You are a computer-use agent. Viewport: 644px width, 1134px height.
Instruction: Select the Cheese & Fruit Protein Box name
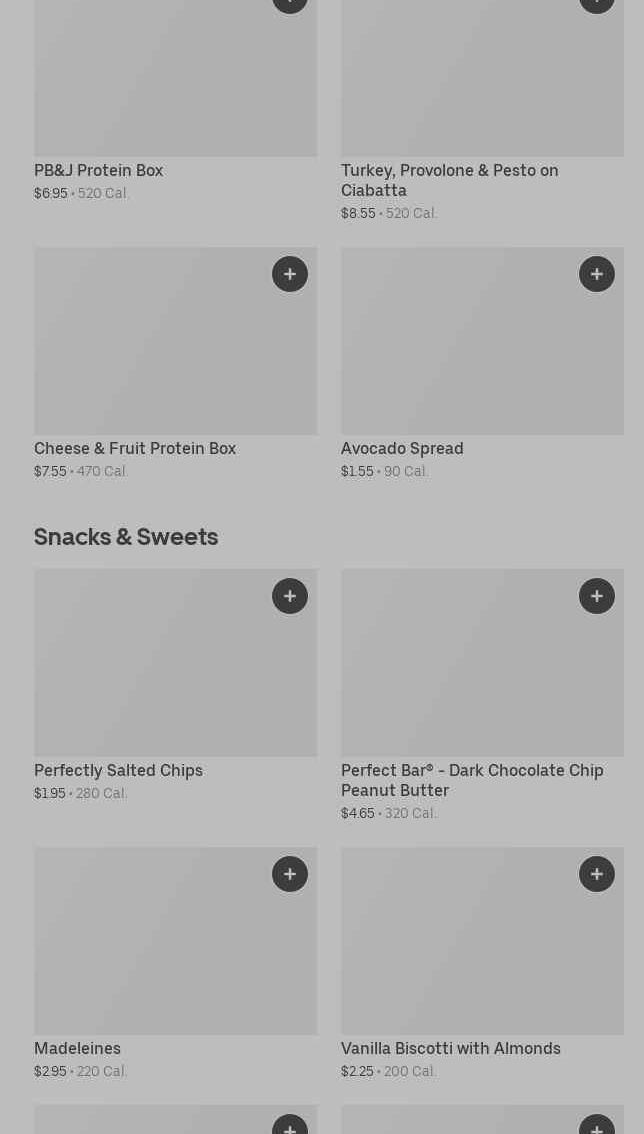135,449
